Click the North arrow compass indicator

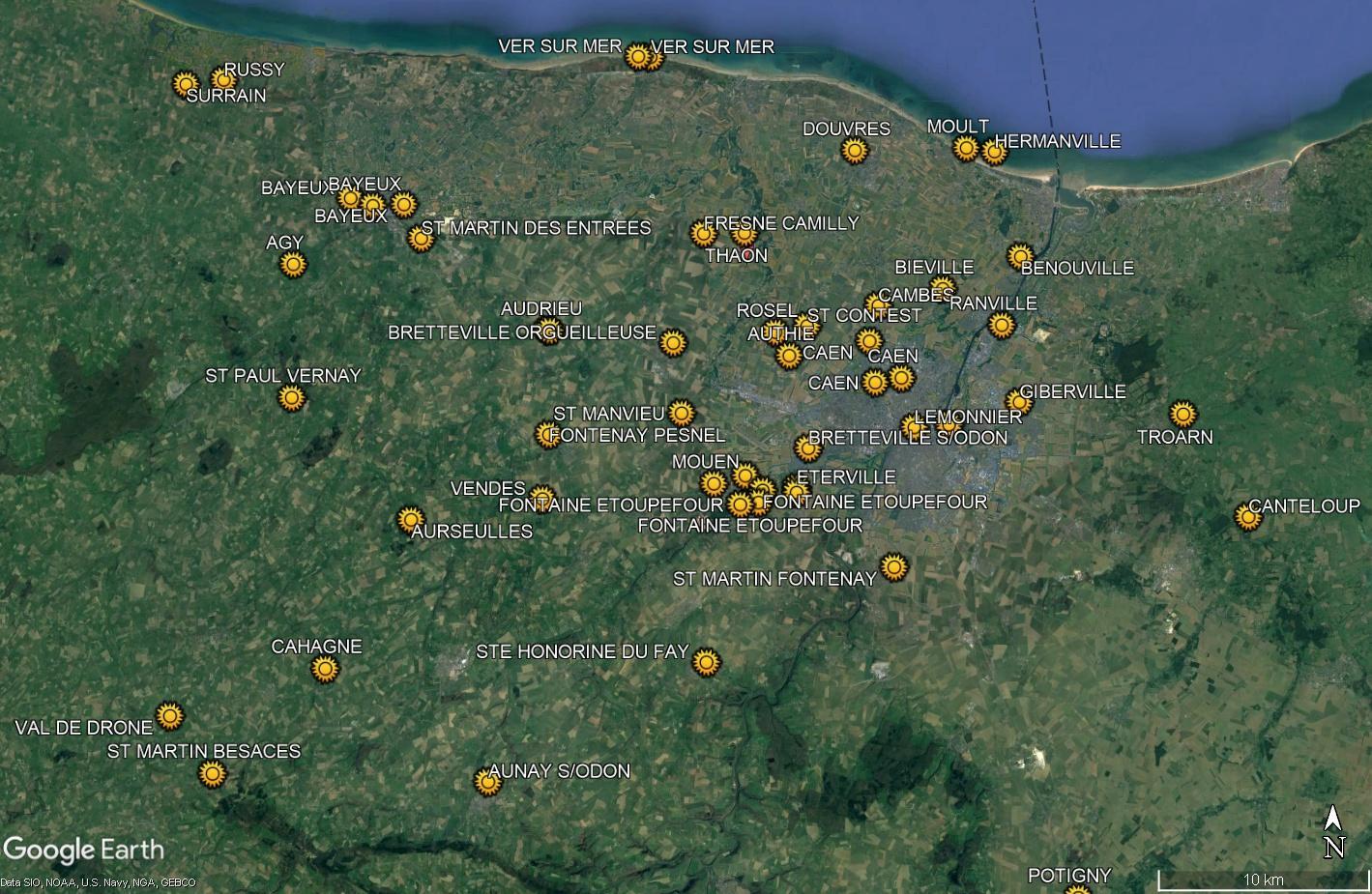tap(1333, 832)
